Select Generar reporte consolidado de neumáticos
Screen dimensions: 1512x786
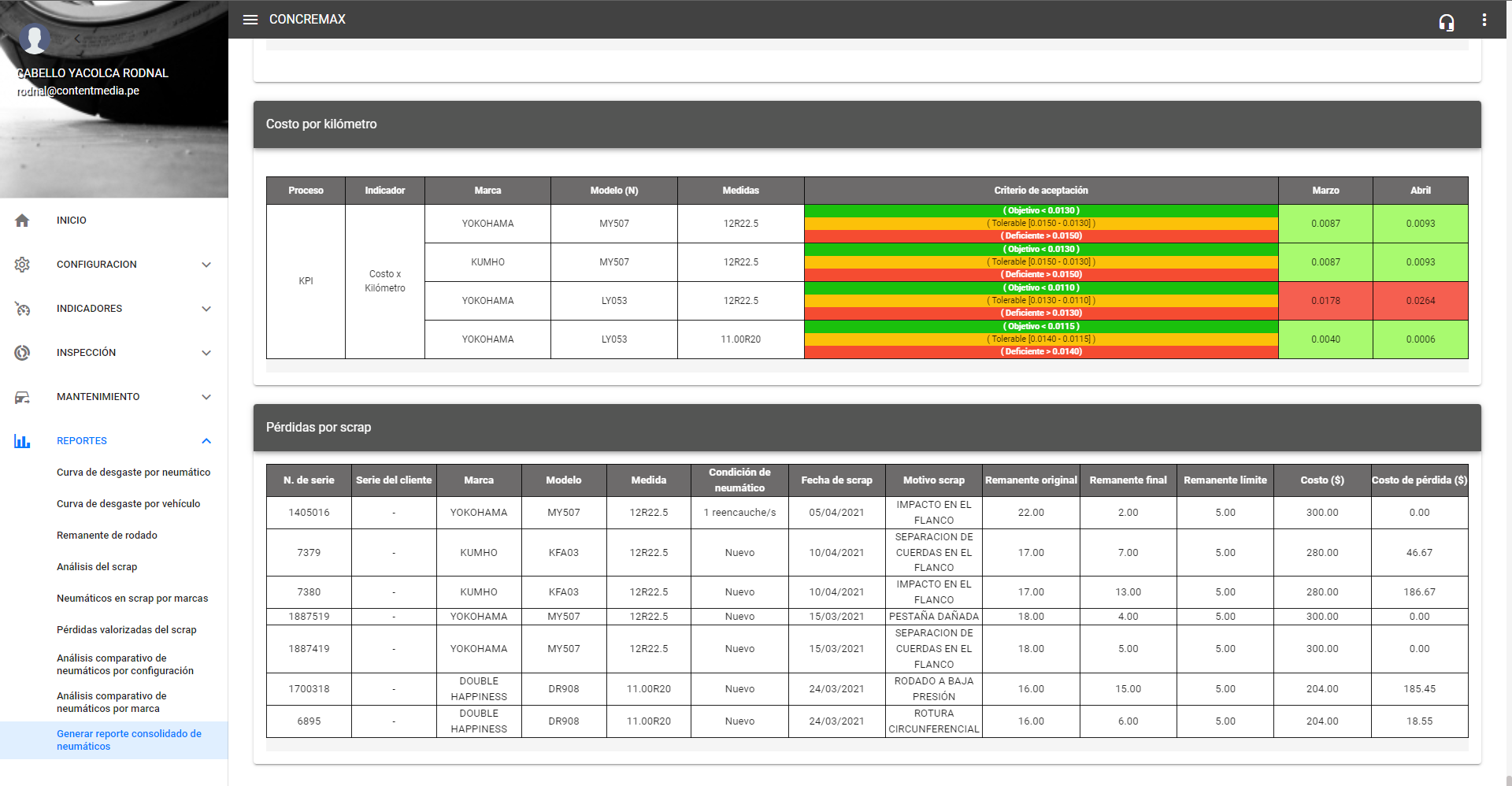(129, 740)
